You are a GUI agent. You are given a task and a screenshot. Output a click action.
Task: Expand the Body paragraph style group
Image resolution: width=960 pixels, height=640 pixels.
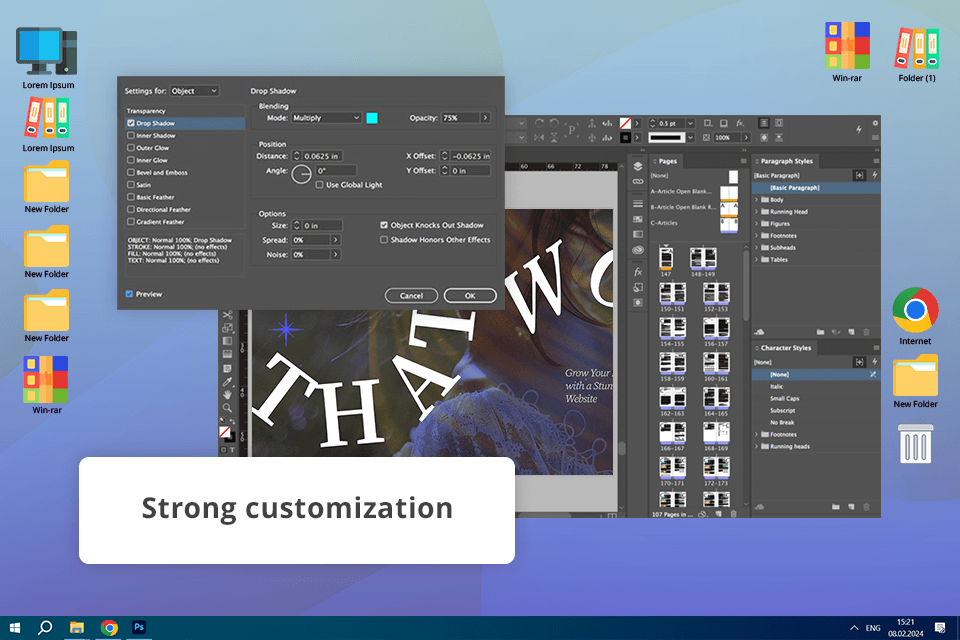pos(757,200)
